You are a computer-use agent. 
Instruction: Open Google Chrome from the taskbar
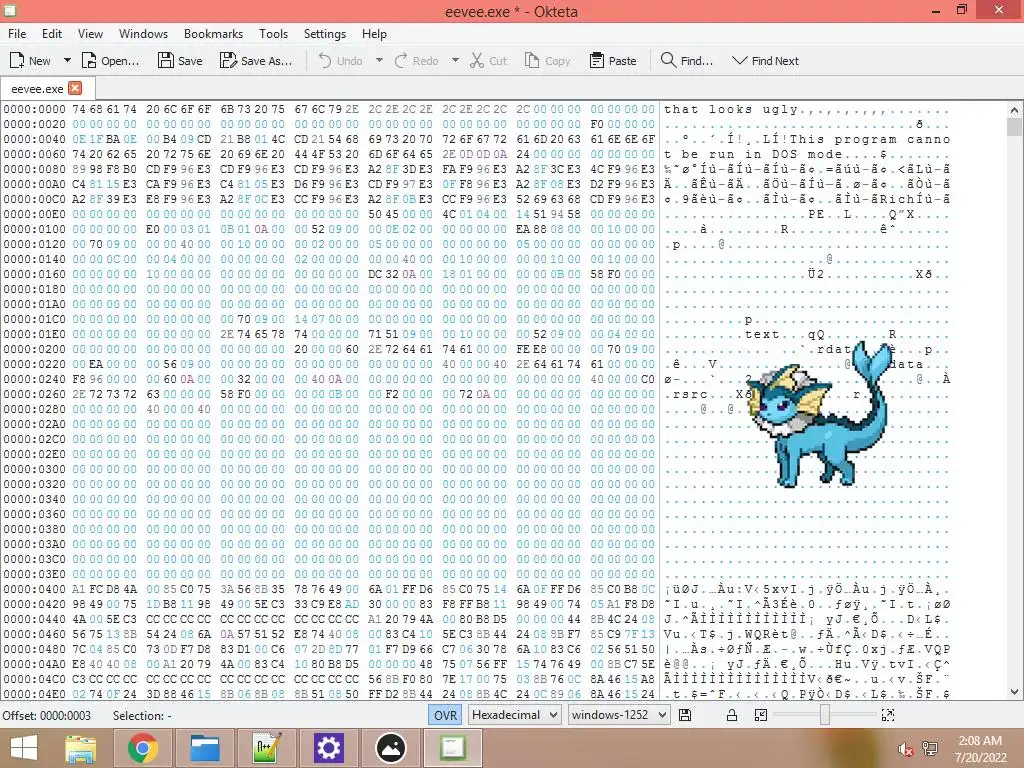click(142, 748)
